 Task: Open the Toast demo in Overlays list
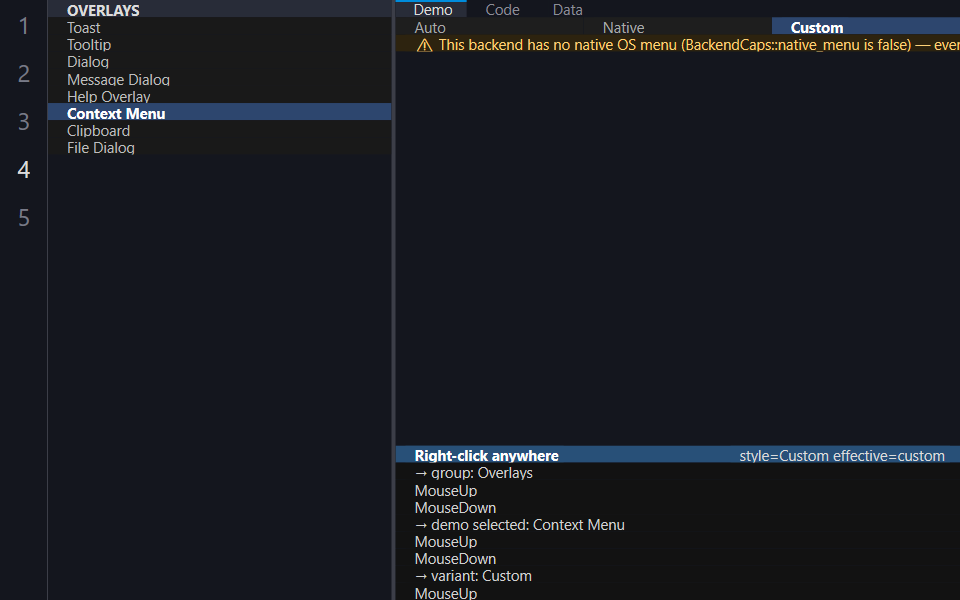(x=219, y=28)
